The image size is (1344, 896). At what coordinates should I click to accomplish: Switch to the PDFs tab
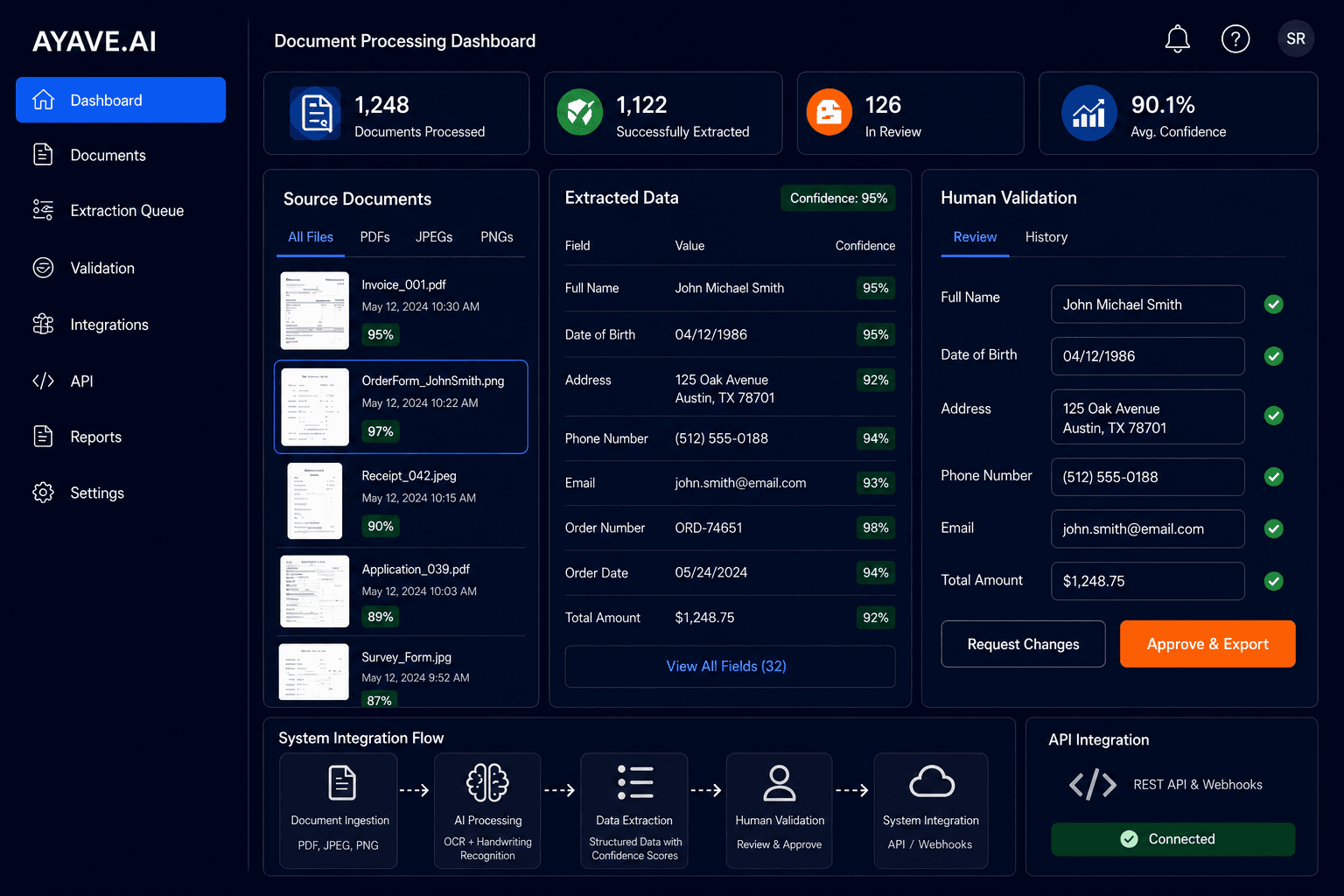tap(374, 237)
